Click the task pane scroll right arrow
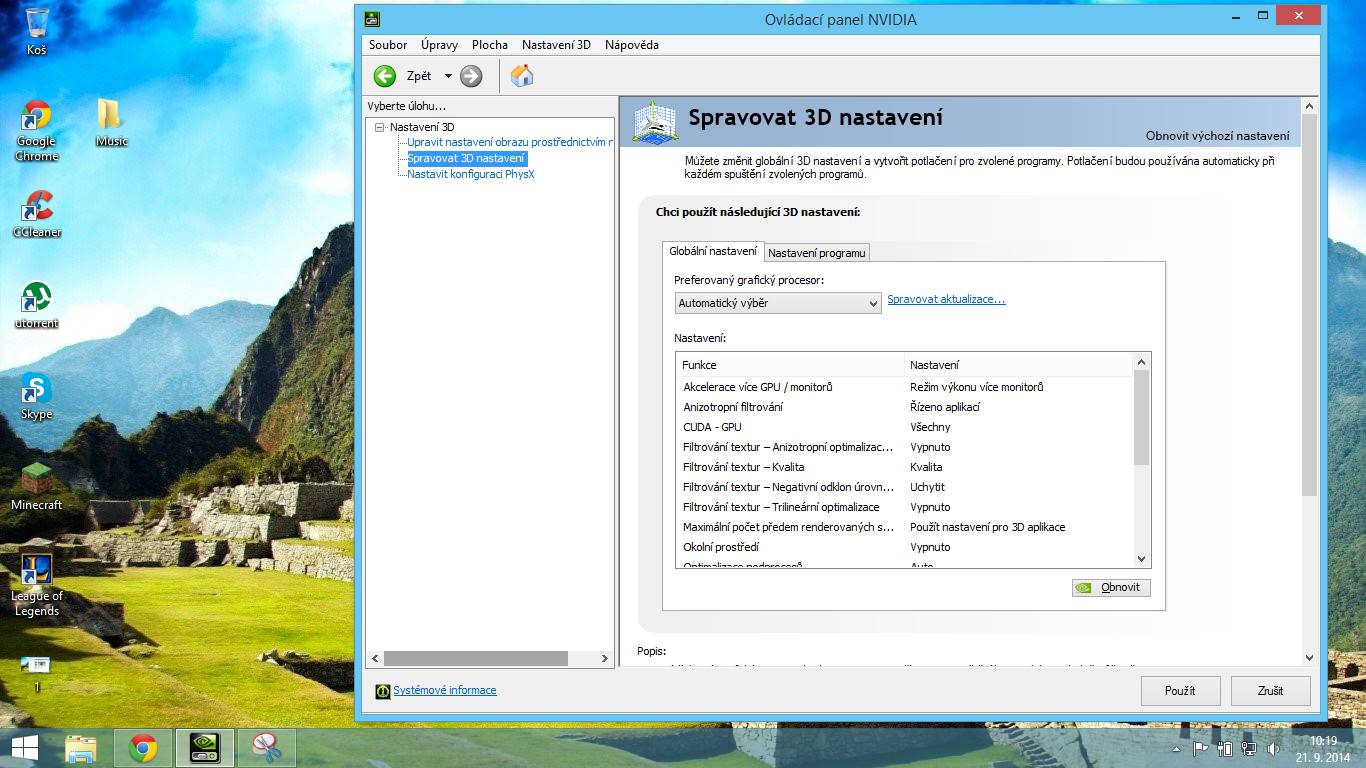Viewport: 1366px width, 768px height. coord(604,658)
